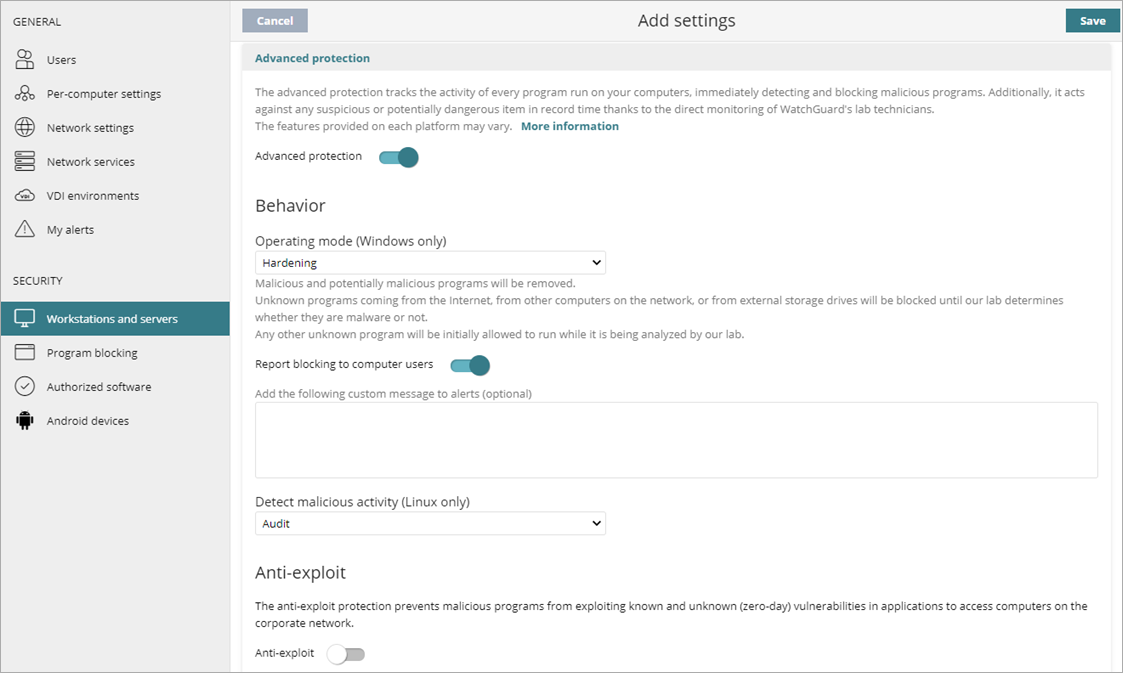Click the Network services server icon

(24, 161)
